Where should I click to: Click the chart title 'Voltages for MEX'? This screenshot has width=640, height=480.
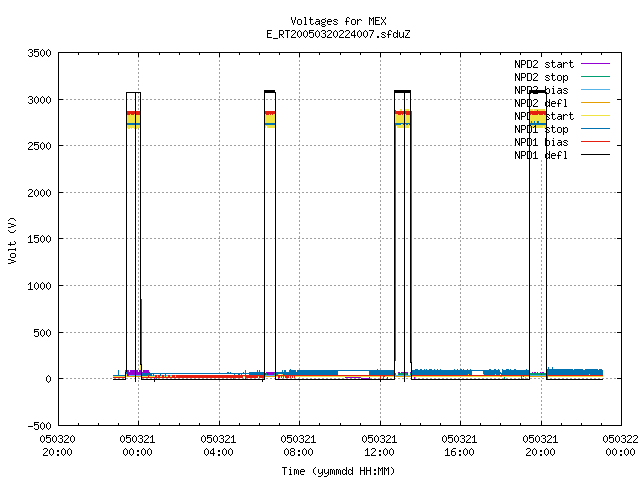pos(338,21)
